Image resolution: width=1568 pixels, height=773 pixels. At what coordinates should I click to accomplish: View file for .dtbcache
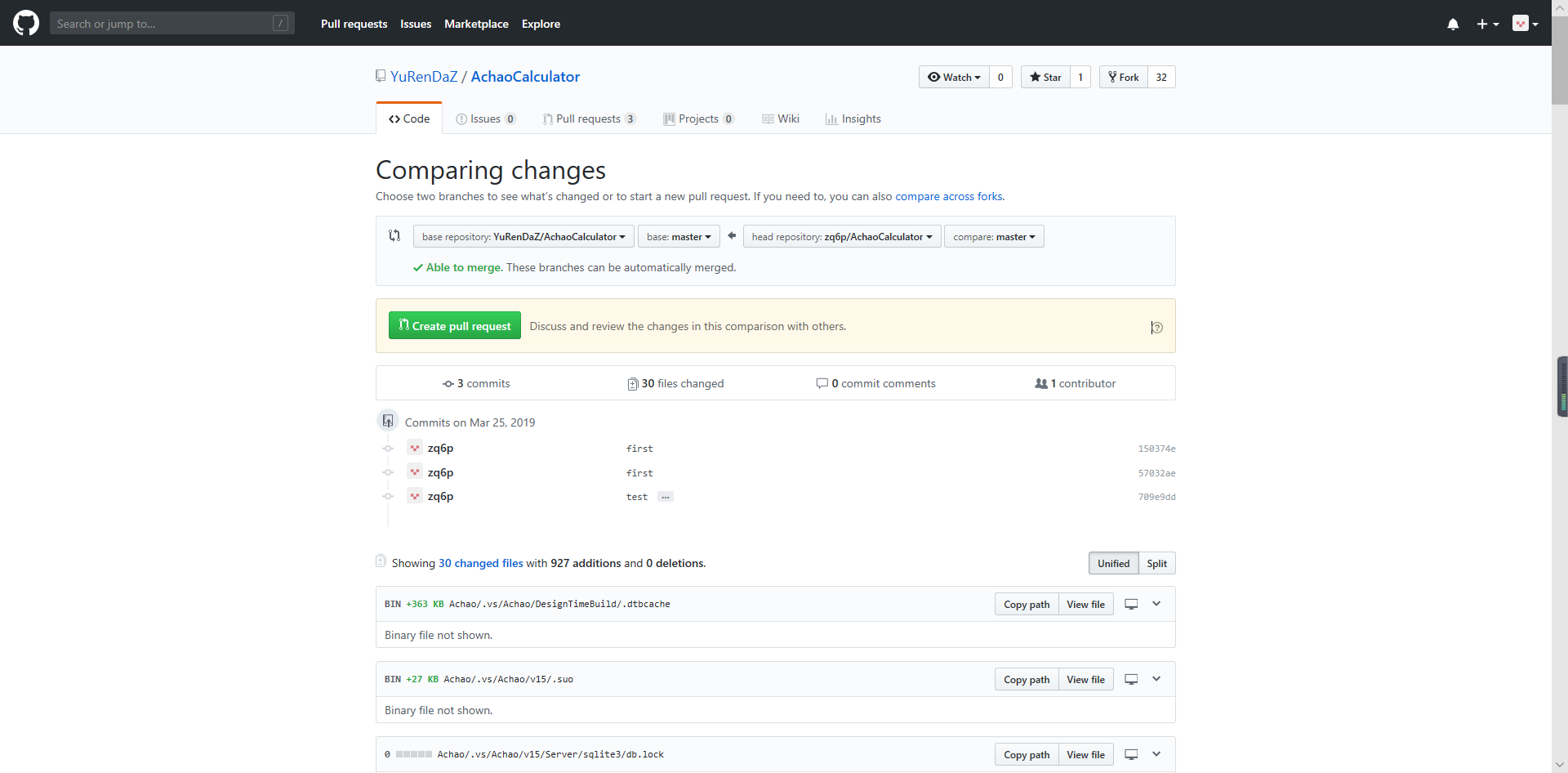1085,604
